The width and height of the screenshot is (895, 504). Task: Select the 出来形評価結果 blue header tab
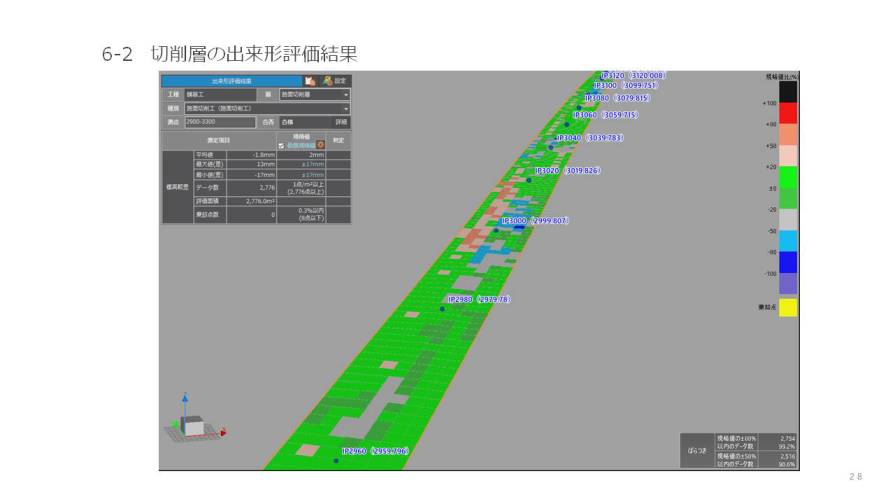pos(231,80)
